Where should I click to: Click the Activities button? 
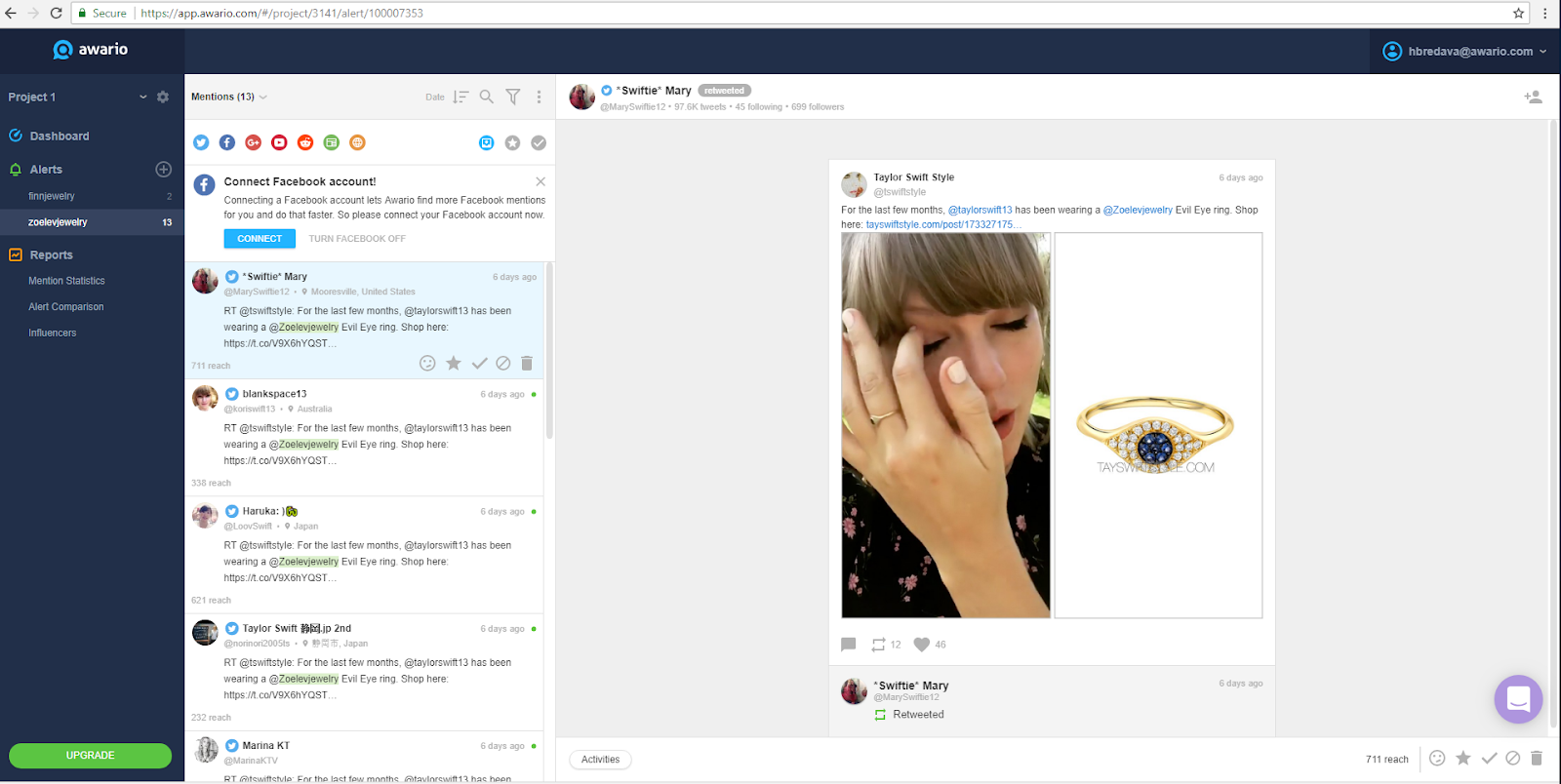tap(601, 760)
